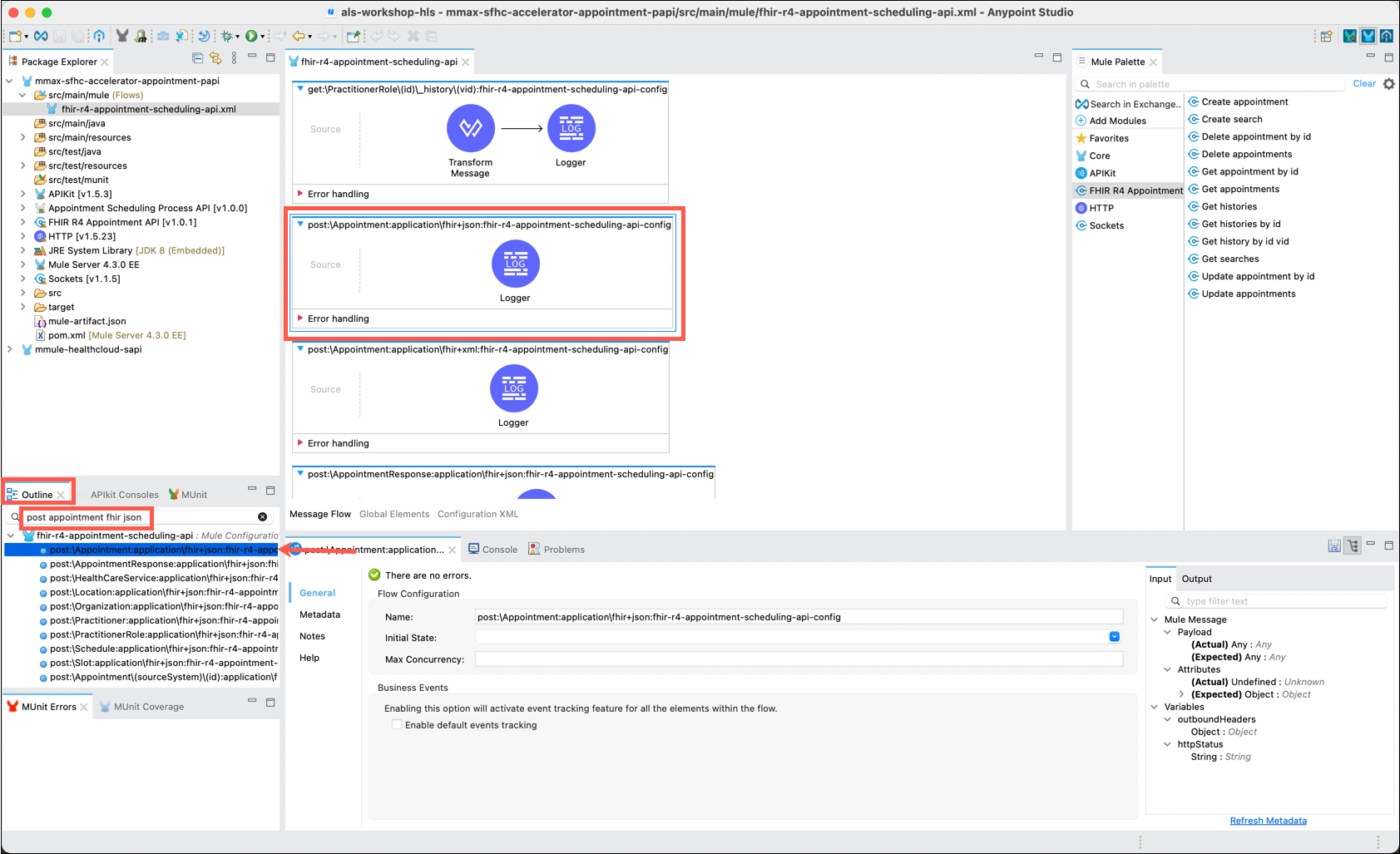
Task: Open the Console tab
Action: 493,549
